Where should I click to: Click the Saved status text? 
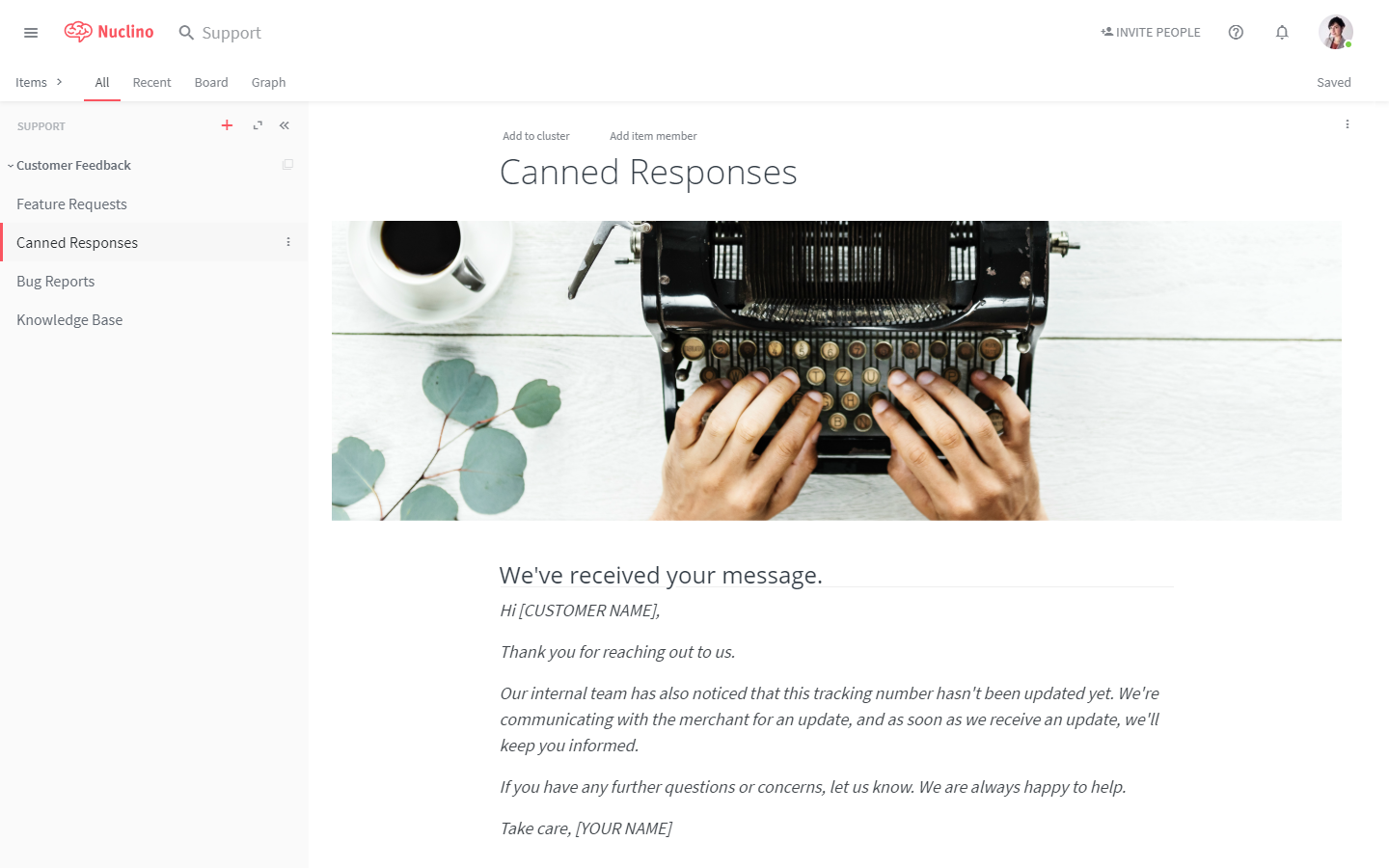[x=1334, y=82]
